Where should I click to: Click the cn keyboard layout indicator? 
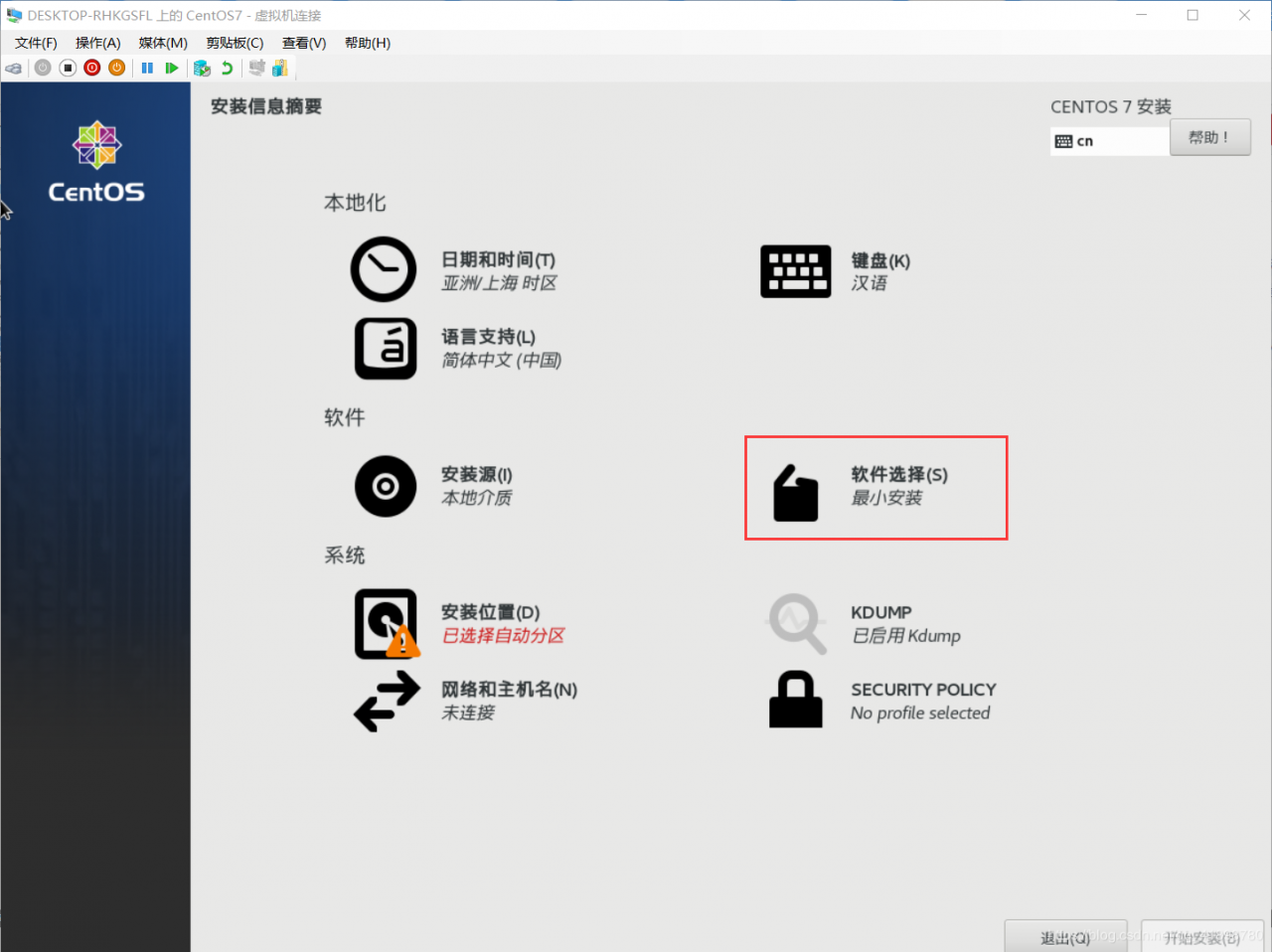[1109, 141]
